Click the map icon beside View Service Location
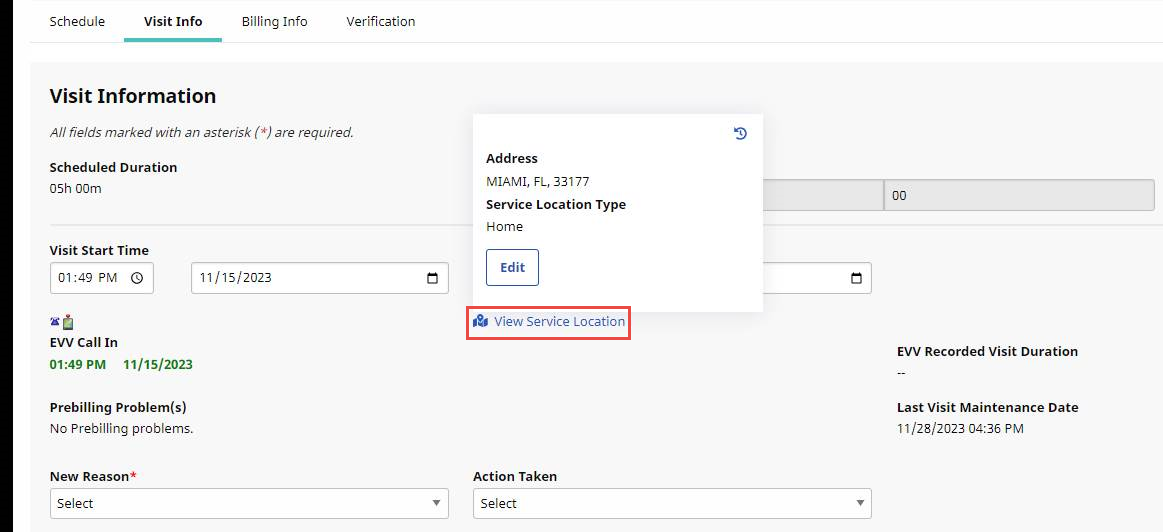This screenshot has width=1163, height=532. 480,321
